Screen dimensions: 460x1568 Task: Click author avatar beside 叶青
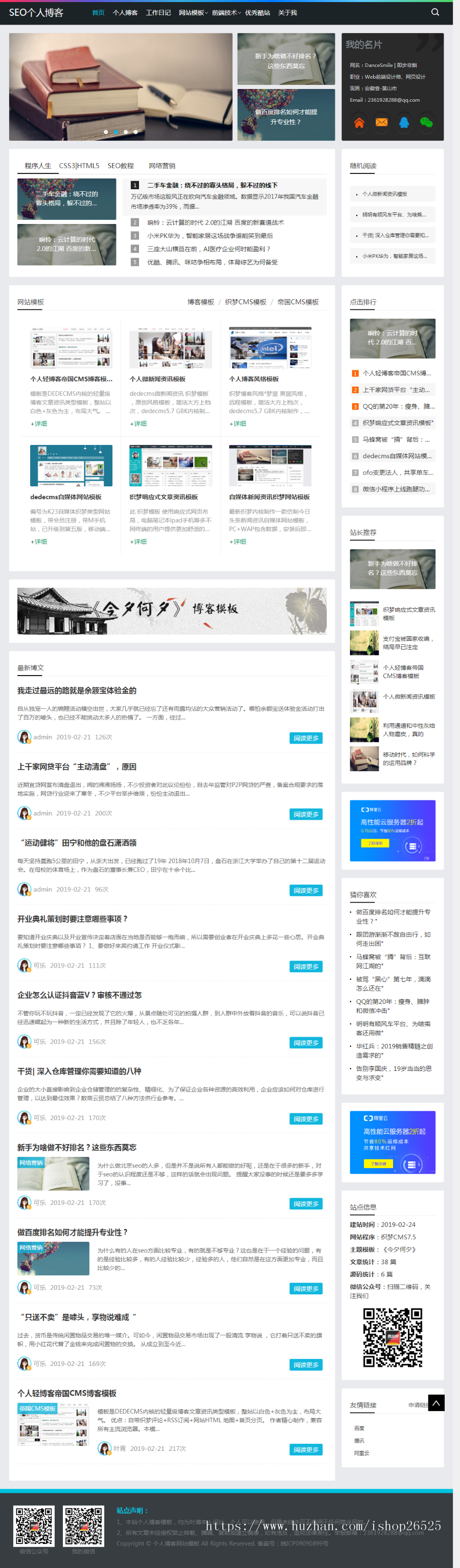click(105, 1449)
